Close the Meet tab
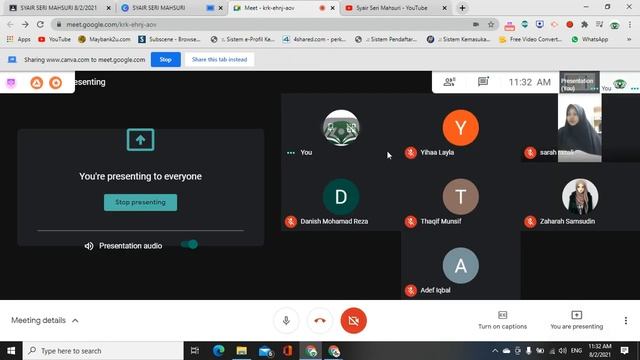The image size is (640, 360). pos(333,8)
